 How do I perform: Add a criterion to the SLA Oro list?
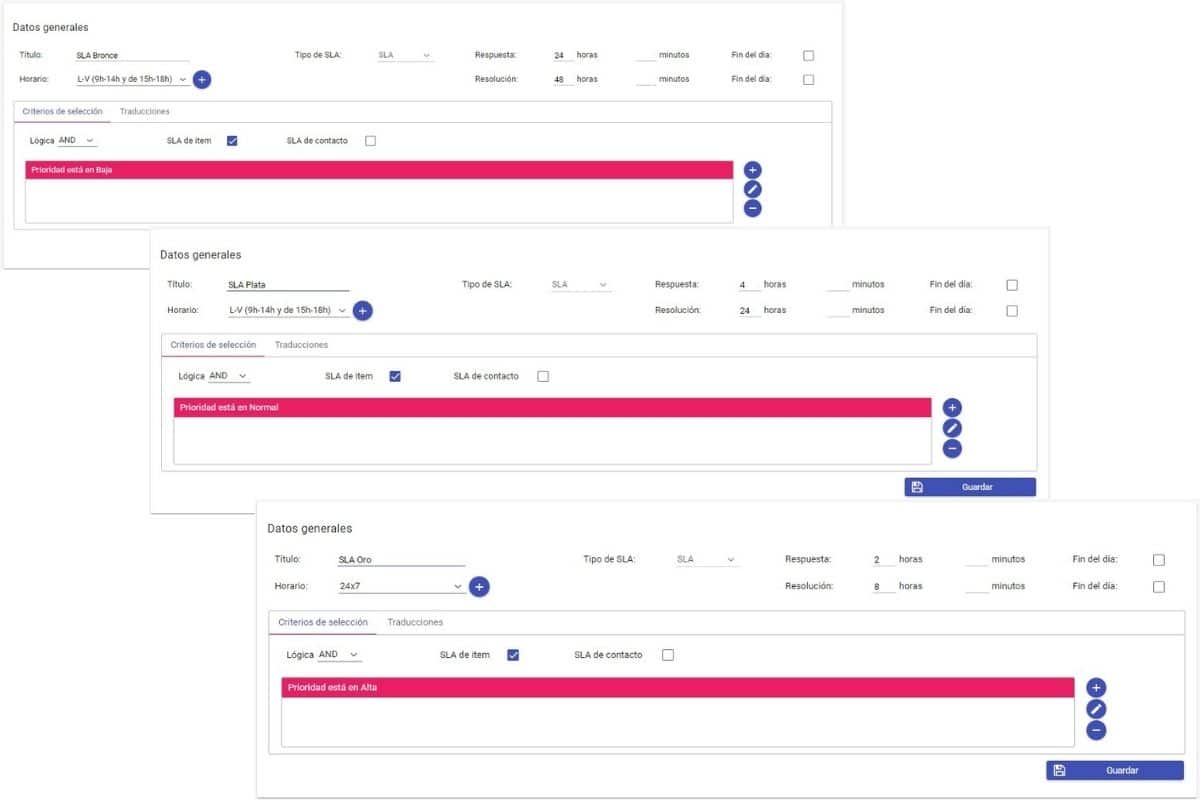1096,687
